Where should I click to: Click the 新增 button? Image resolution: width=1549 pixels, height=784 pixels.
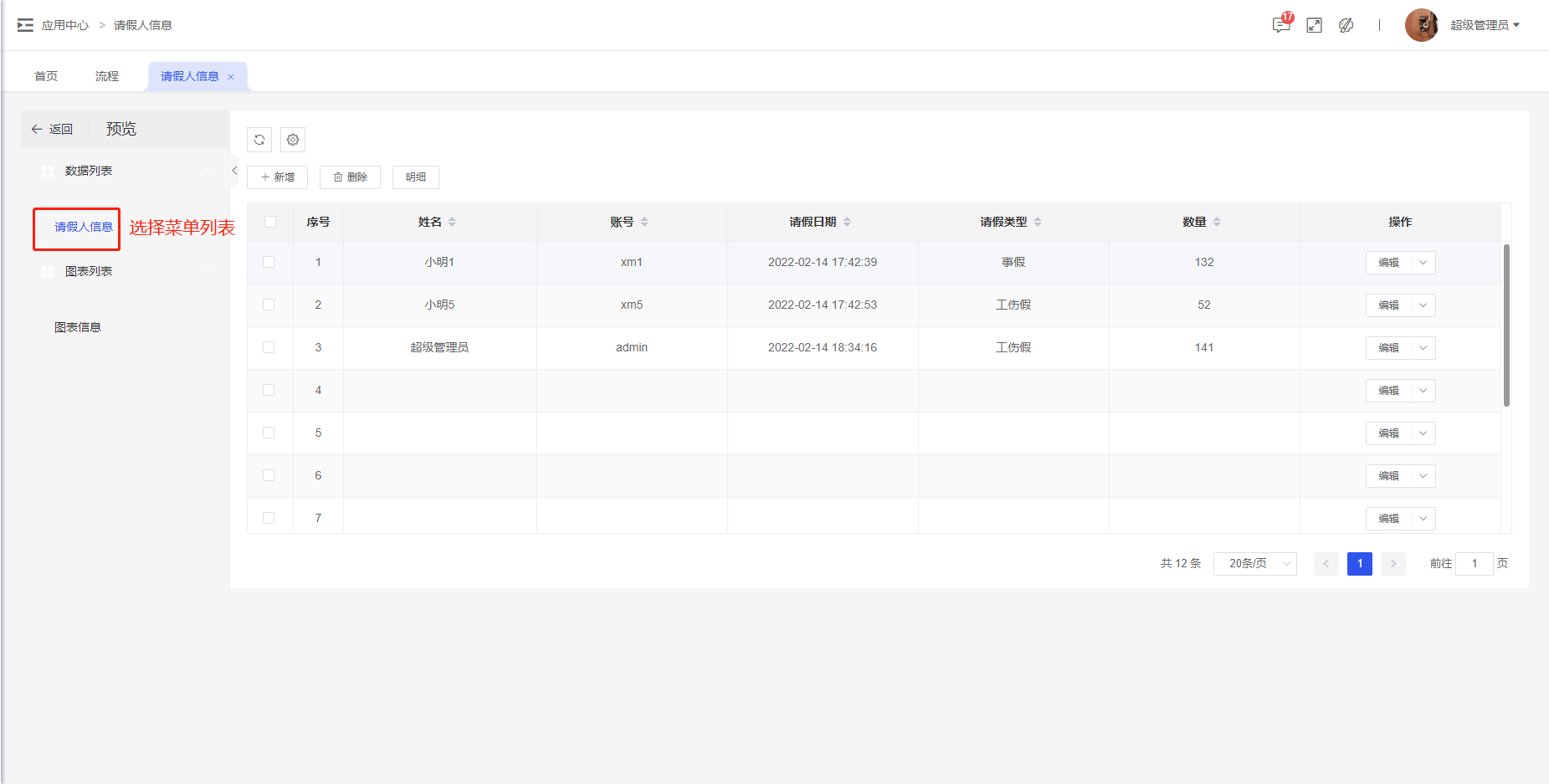[x=278, y=177]
